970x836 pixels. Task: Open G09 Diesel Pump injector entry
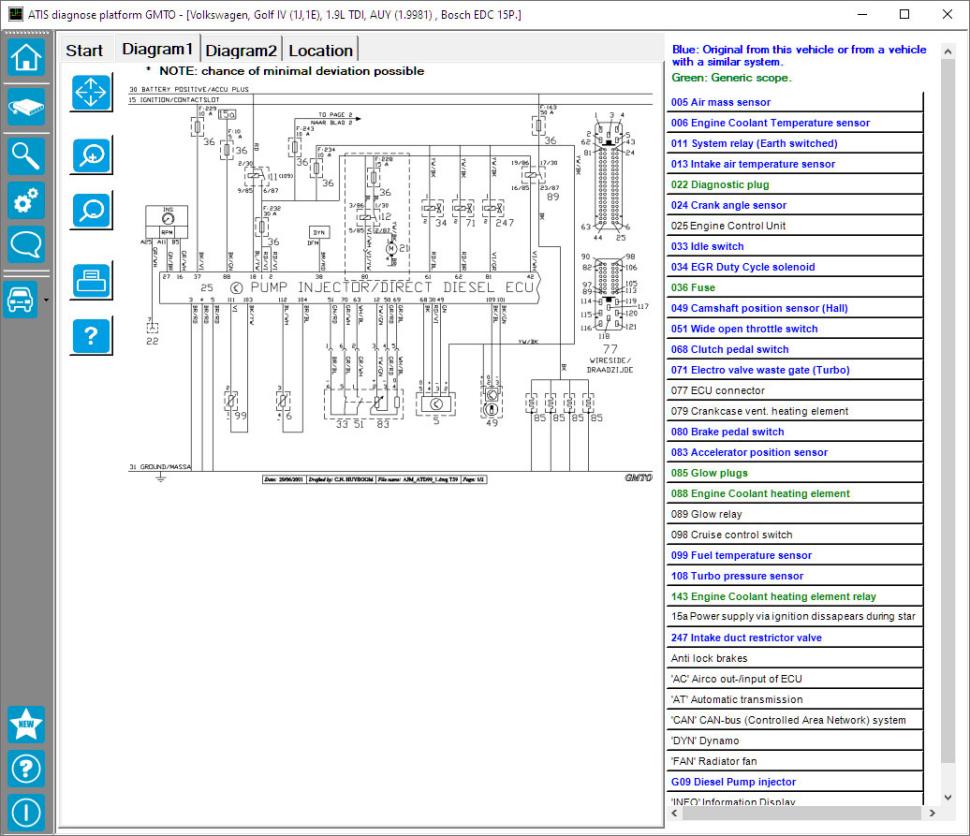click(x=794, y=782)
